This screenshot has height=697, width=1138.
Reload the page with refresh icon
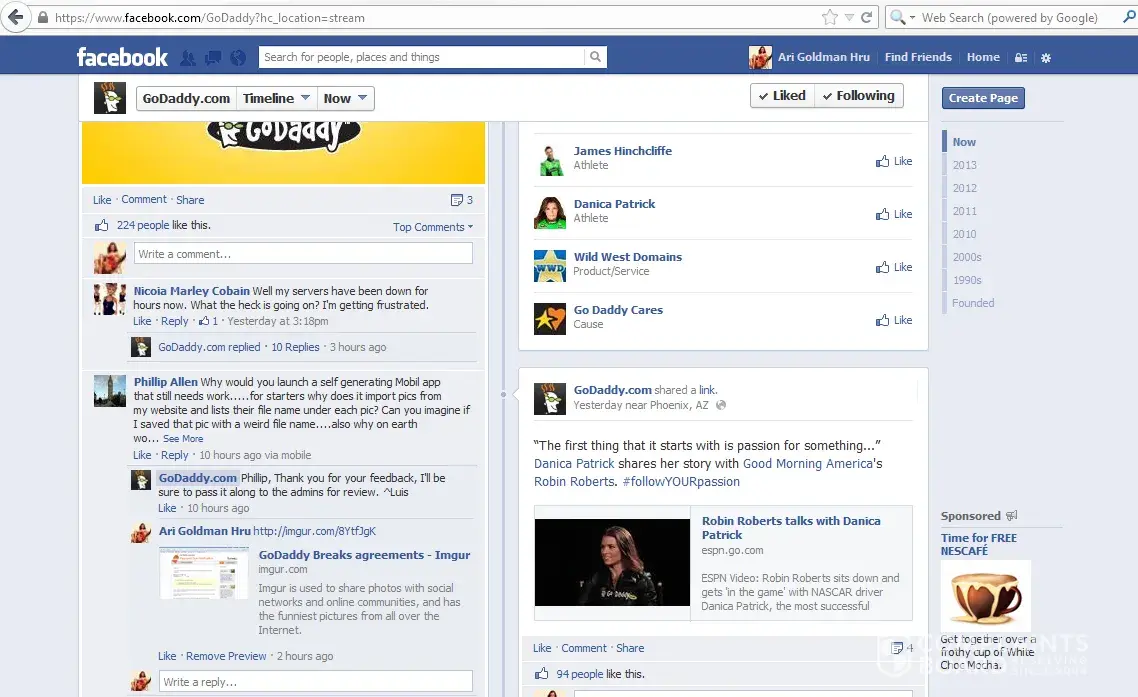point(867,17)
